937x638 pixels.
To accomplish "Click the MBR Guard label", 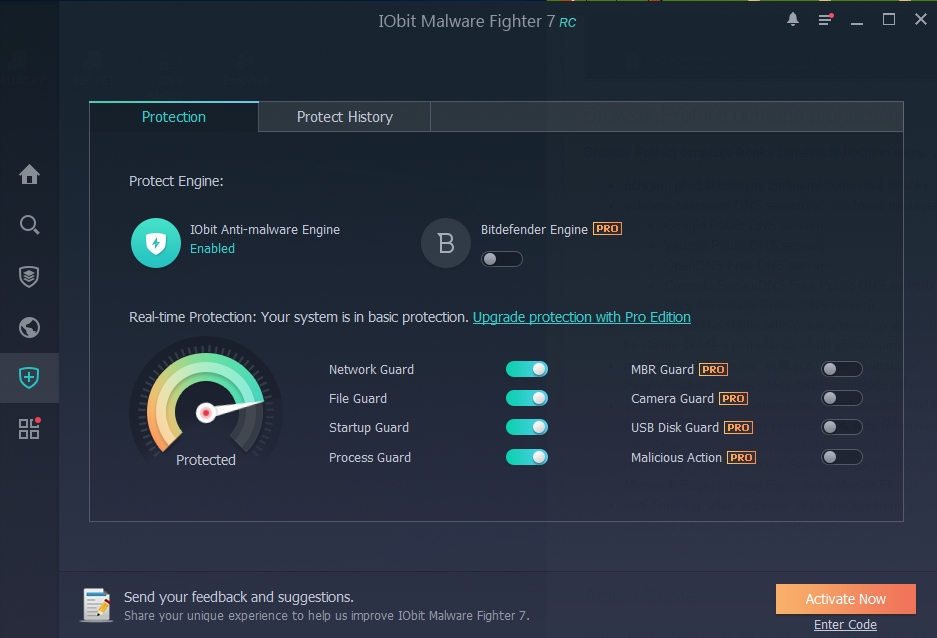I will [662, 369].
